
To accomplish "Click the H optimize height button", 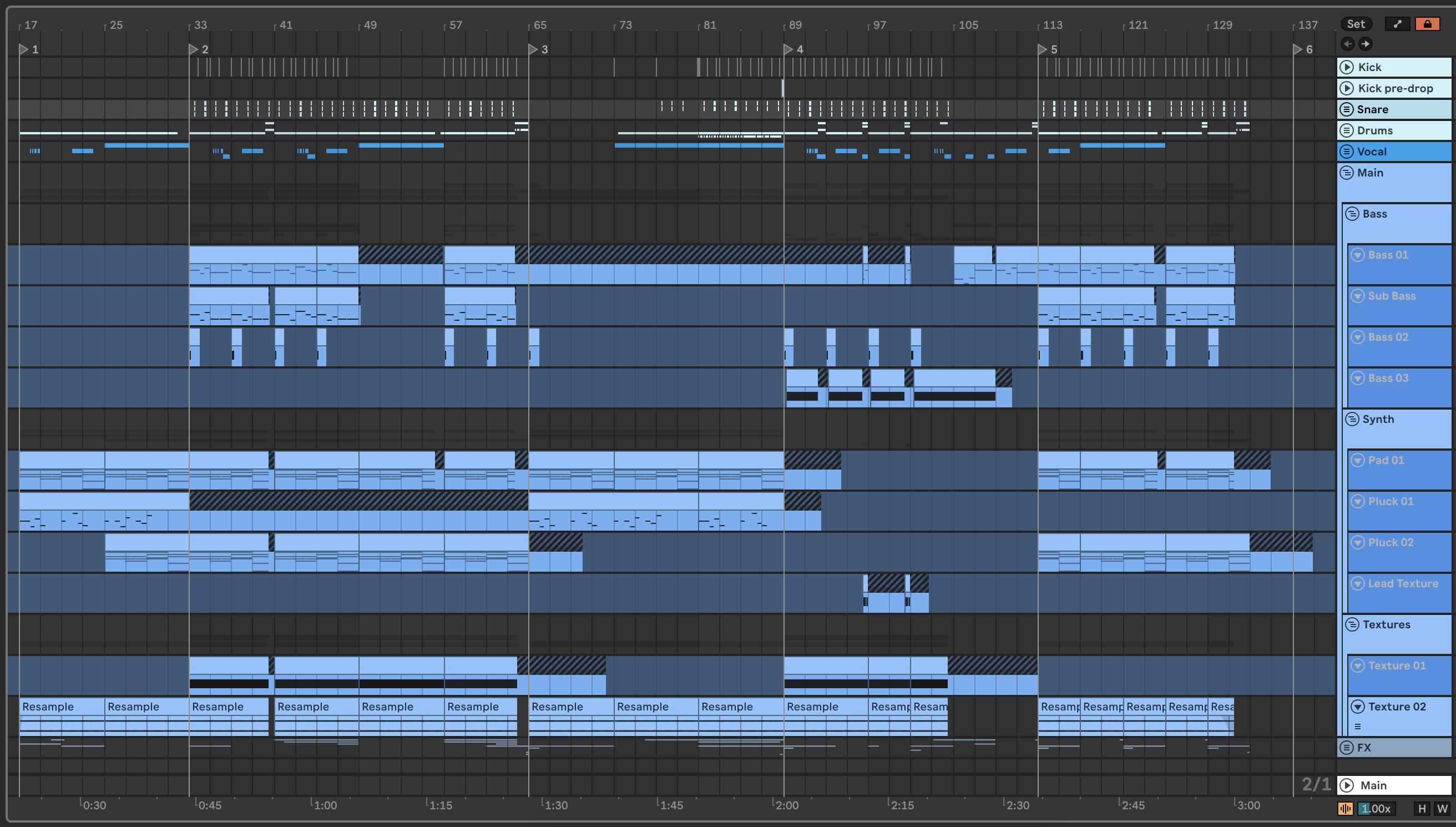I will [1422, 808].
